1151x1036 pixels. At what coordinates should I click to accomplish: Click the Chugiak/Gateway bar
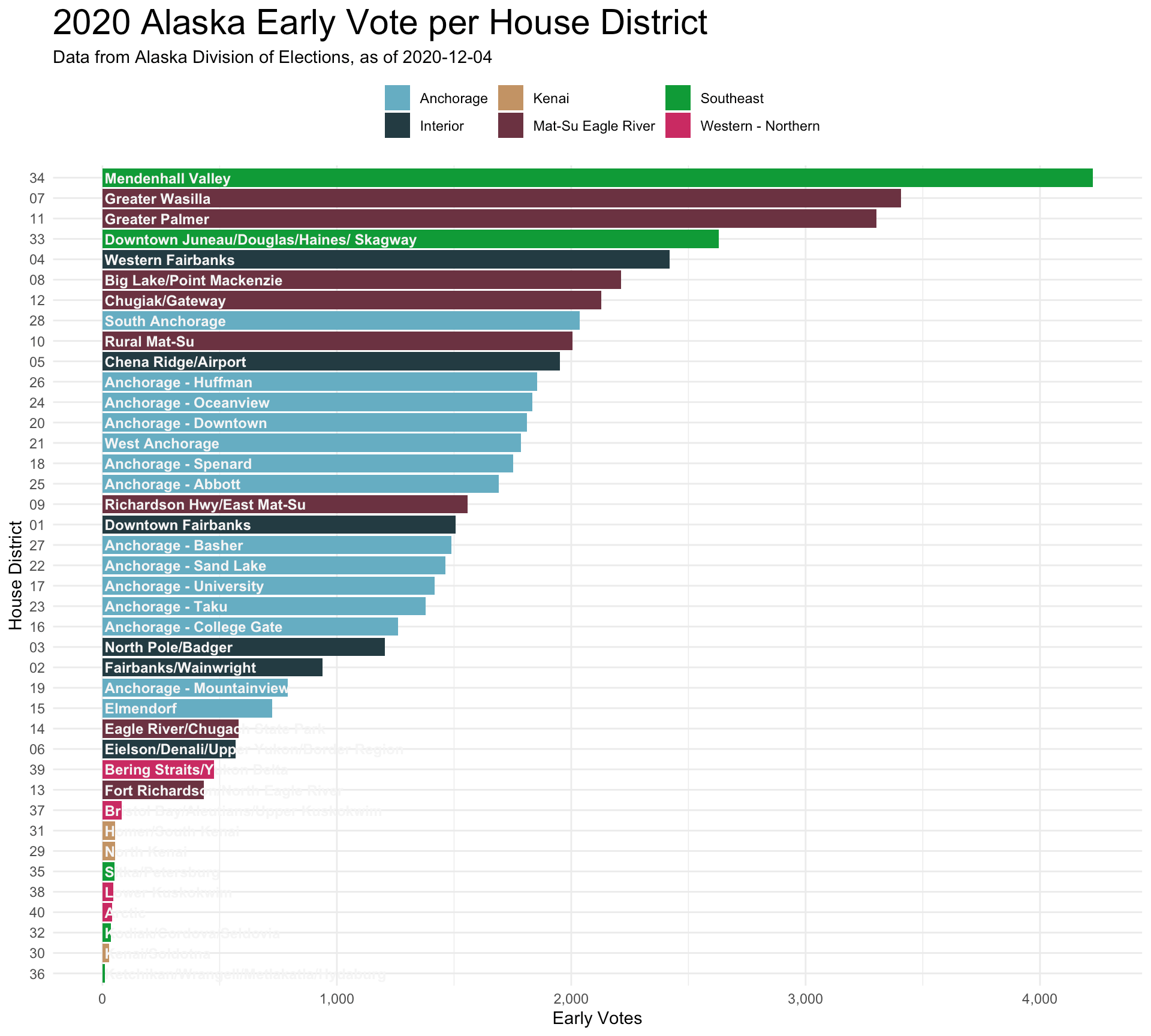[x=352, y=300]
